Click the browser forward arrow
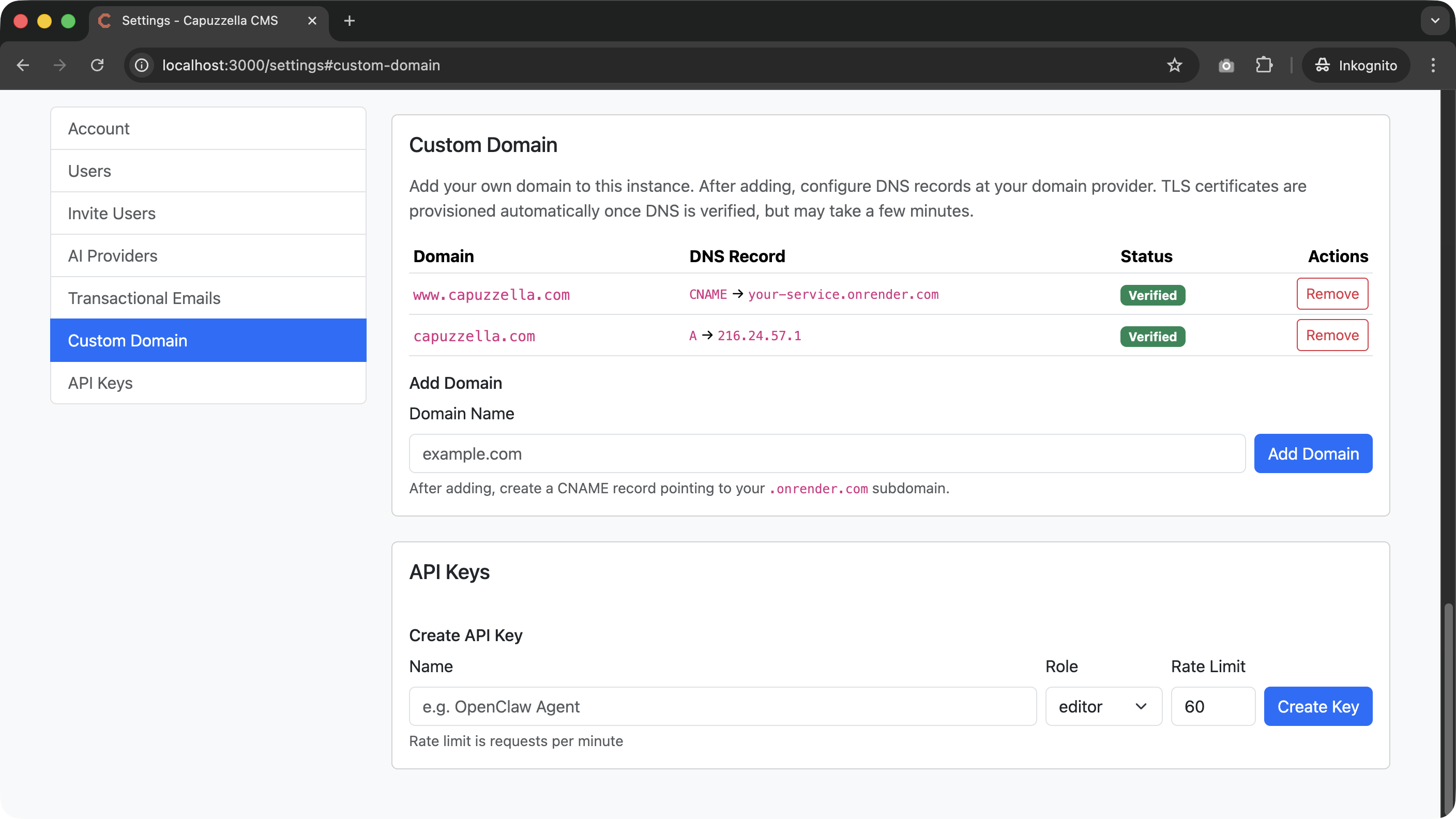The image size is (1456, 819). point(59,65)
